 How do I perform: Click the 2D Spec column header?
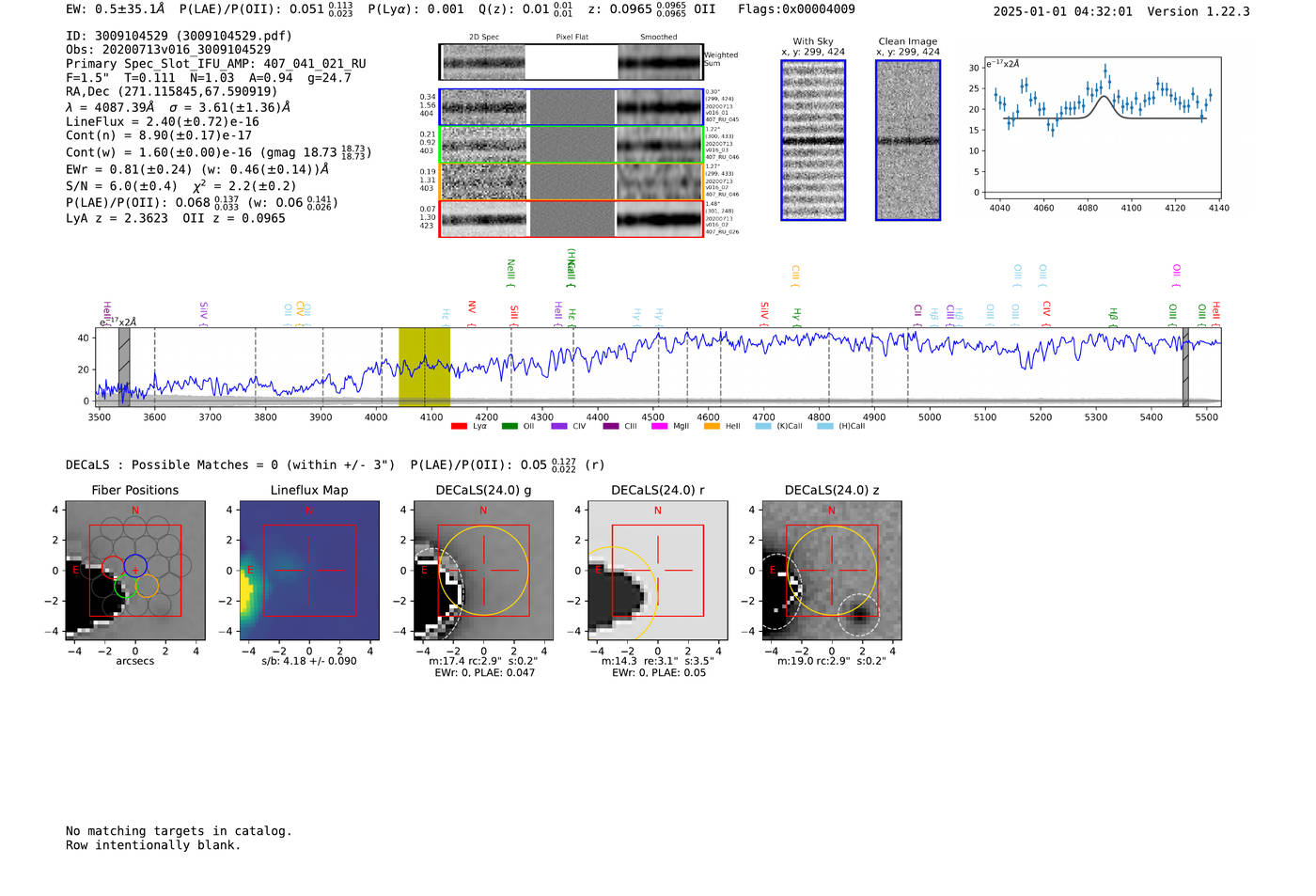484,38
